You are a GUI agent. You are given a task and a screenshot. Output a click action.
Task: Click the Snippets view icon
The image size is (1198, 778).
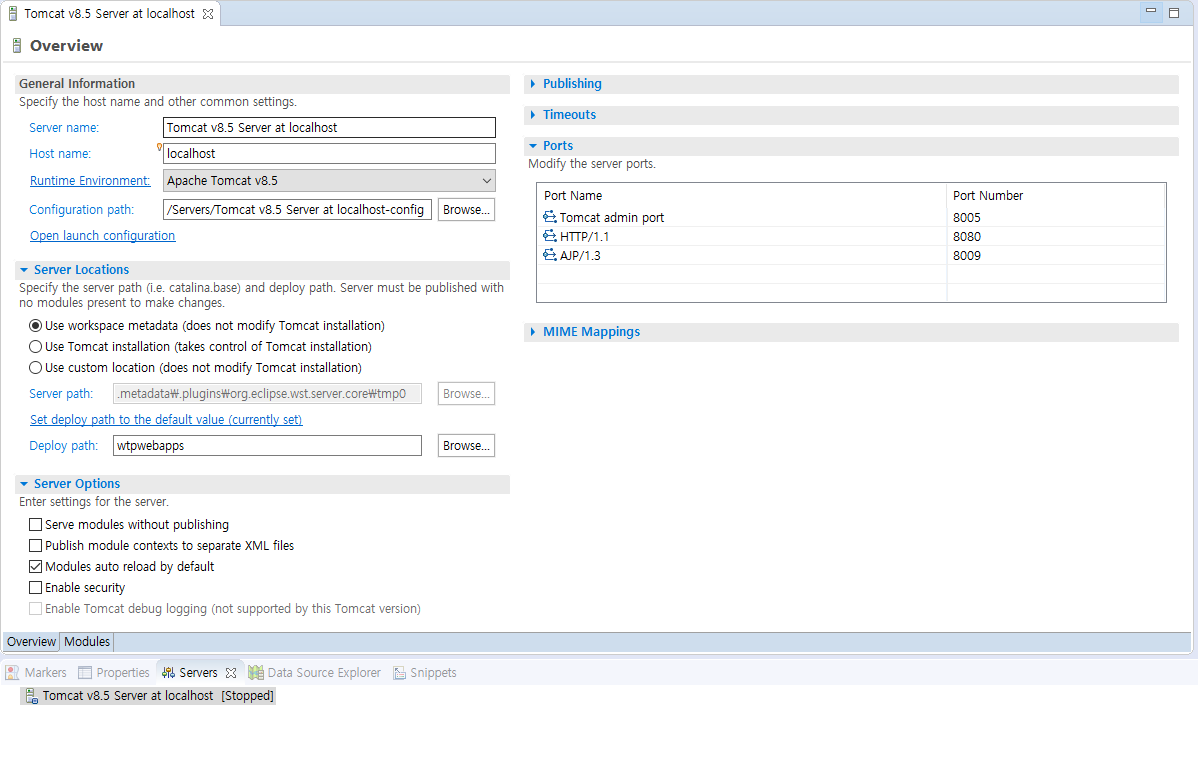[400, 673]
